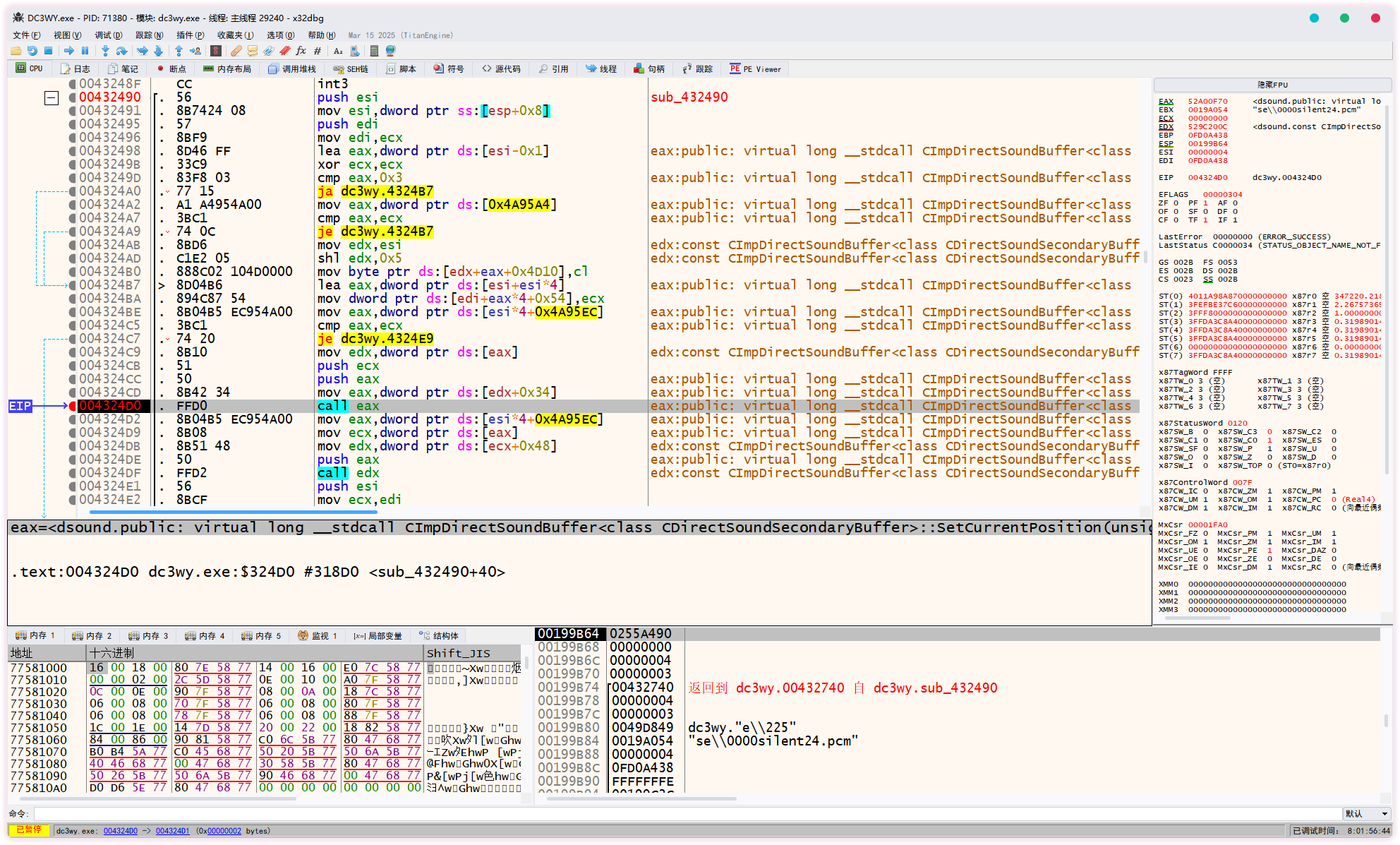Toggle breakpoint bullet at address 004324D2
The image size is (1400, 845).
[x=72, y=419]
